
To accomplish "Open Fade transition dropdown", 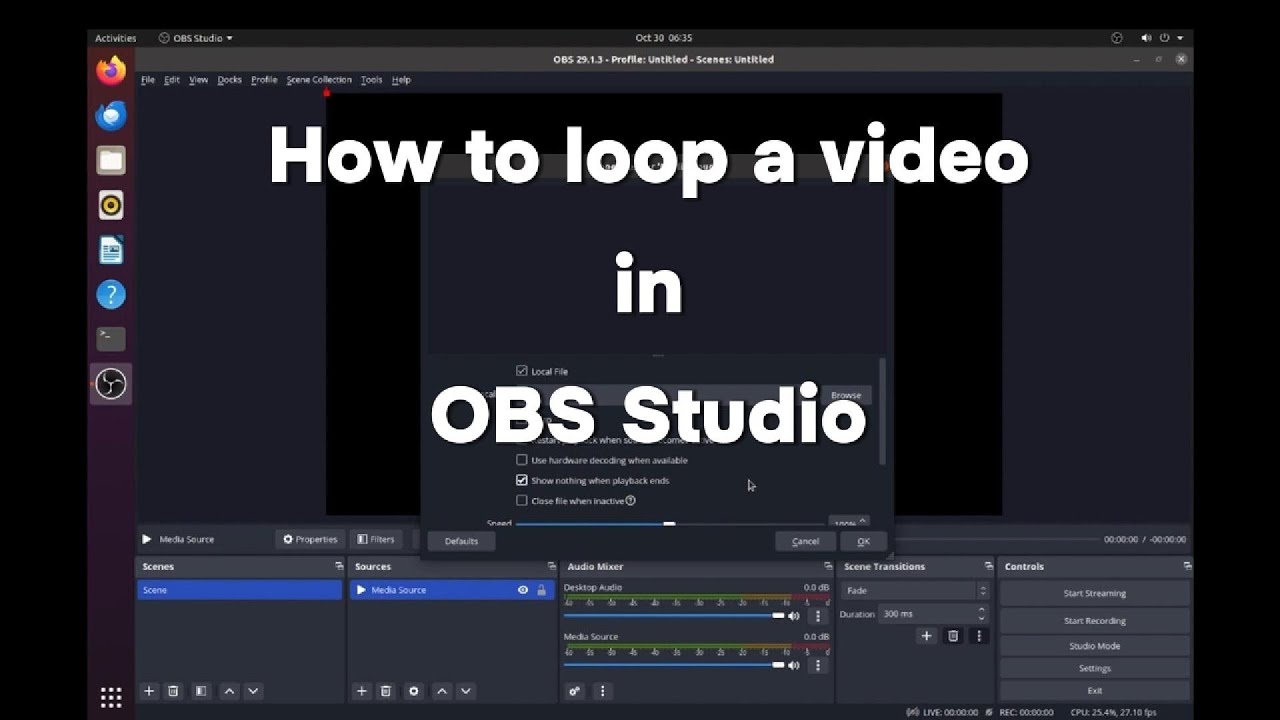I will click(915, 591).
